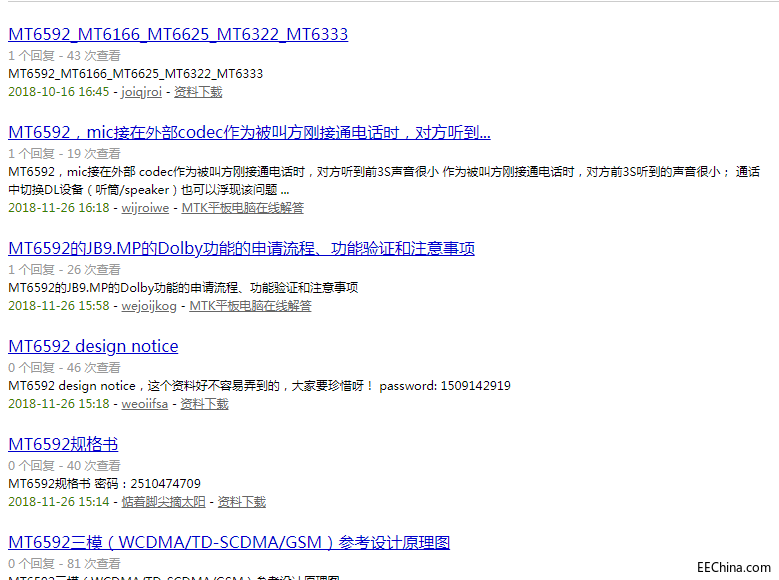
Task: Open the MT6592的JB9.MP的Dolby功能 thread title
Action: click(x=241, y=248)
